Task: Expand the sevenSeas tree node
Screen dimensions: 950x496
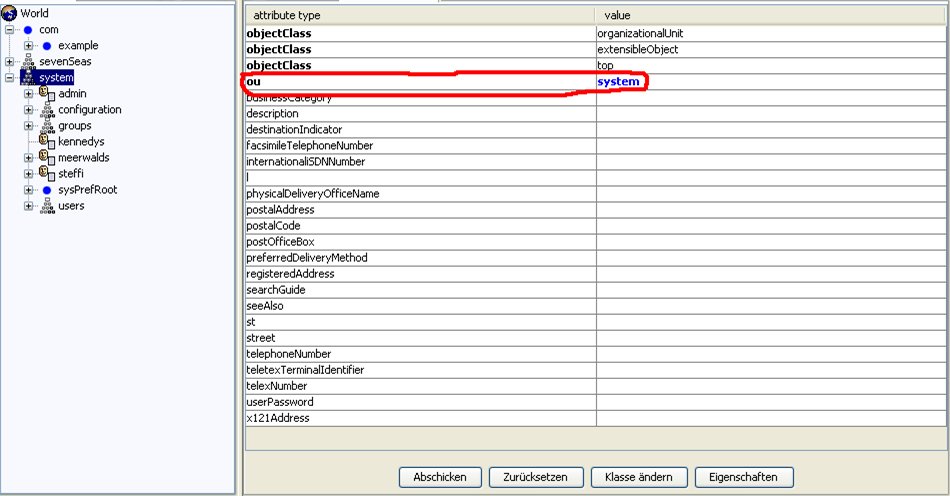Action: coord(9,62)
